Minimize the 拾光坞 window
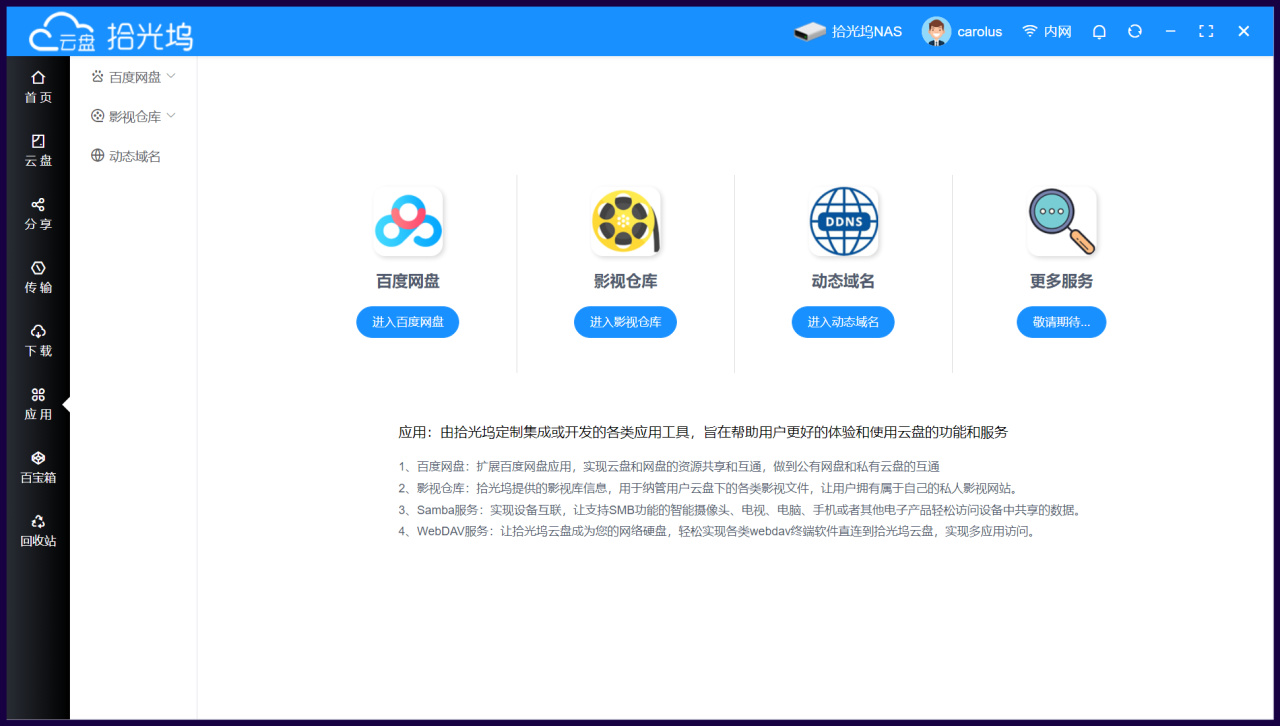The image size is (1280, 726). (x=1170, y=31)
